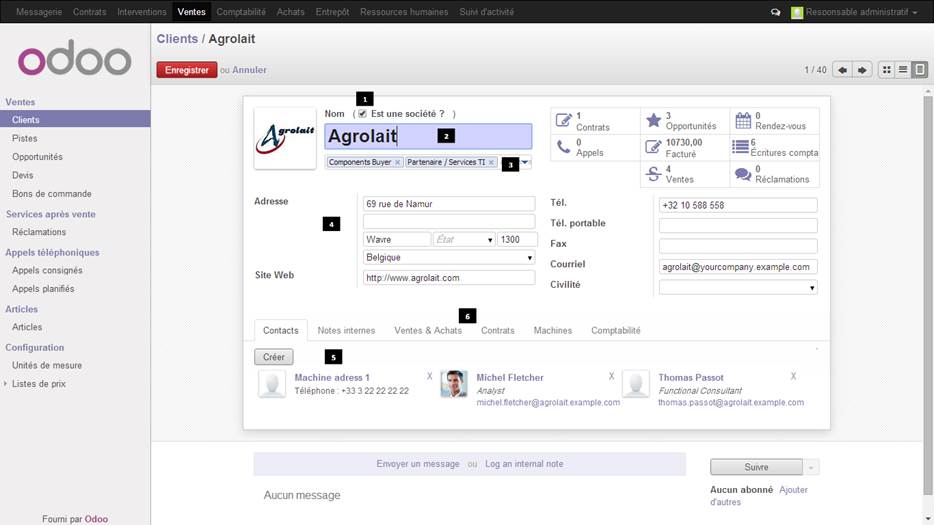This screenshot has width=934, height=525.
Task: Delete the Machine adress 1 contact
Action: point(429,376)
